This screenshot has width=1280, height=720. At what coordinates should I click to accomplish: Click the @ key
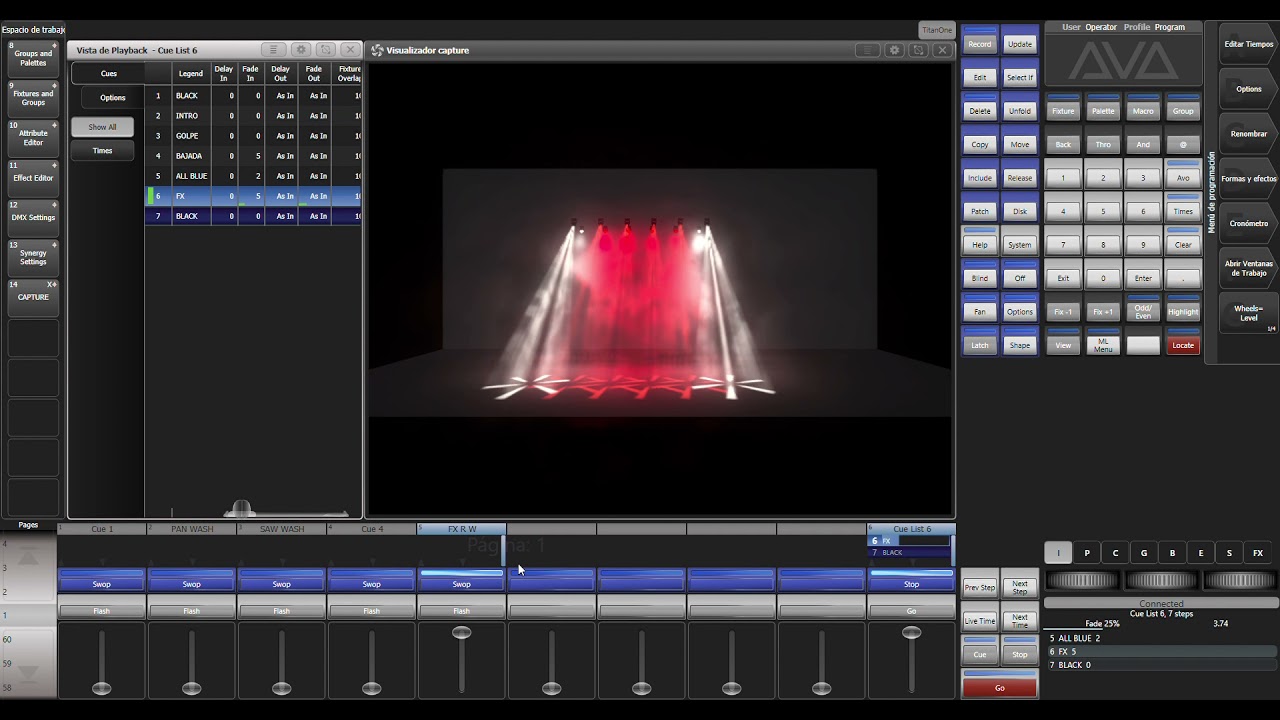point(1183,144)
